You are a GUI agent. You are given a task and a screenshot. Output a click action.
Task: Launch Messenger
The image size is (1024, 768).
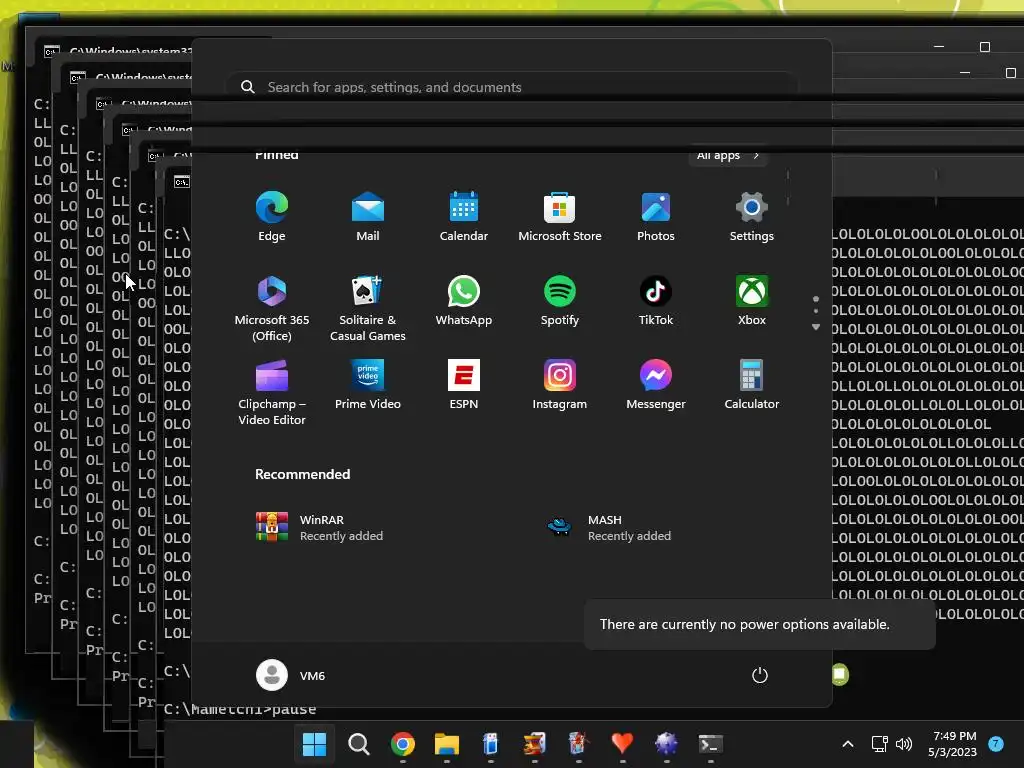coord(656,385)
